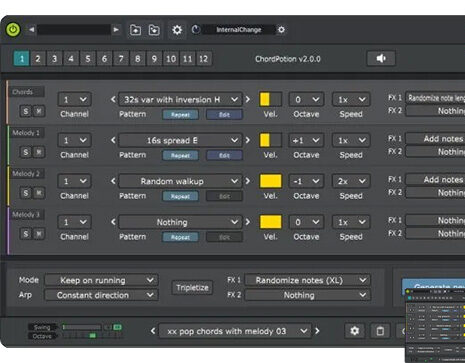465x363 pixels.
Task: Click the previous preset arrow in top bar
Action: point(31,30)
